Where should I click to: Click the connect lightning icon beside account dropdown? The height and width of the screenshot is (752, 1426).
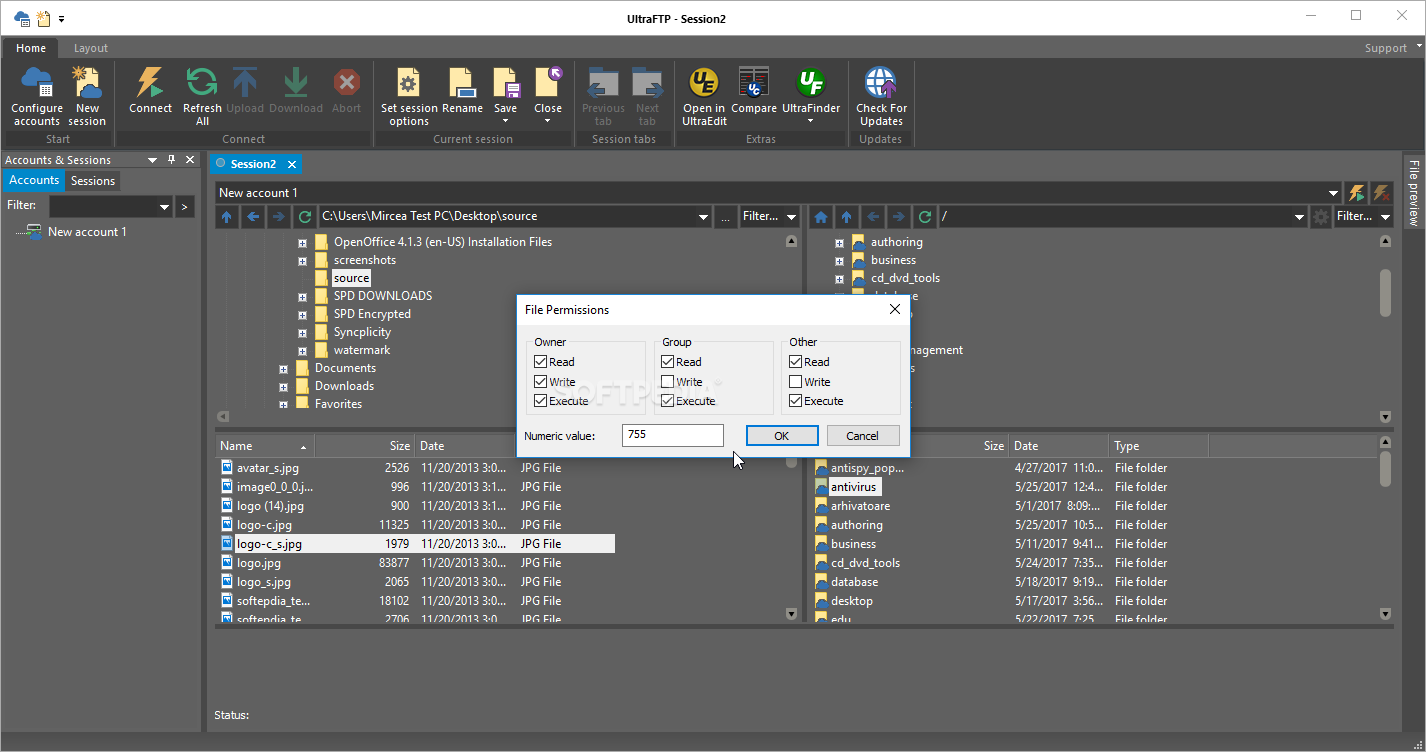coord(1356,193)
